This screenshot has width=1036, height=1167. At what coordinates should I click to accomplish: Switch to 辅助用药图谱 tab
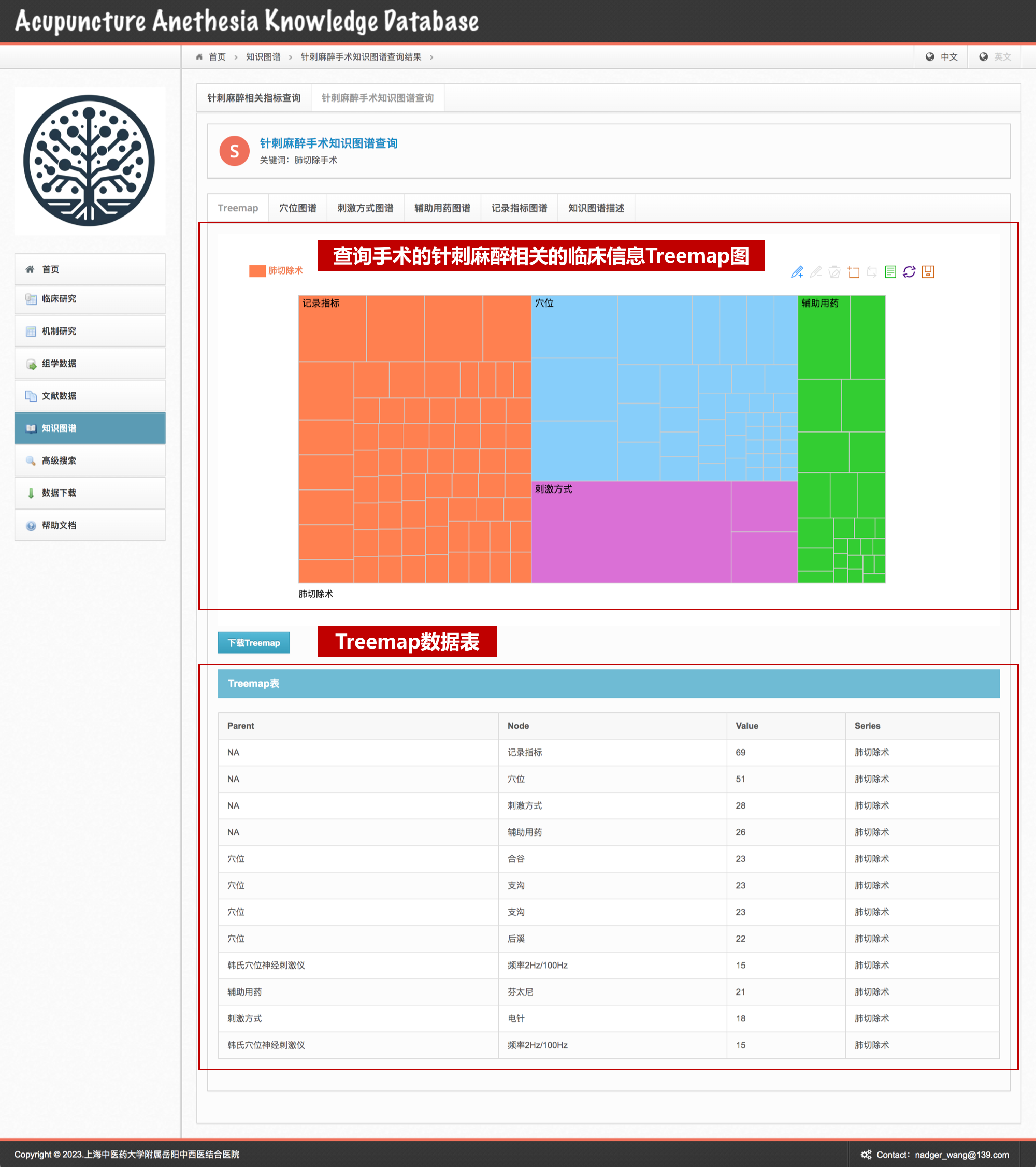[x=442, y=208]
